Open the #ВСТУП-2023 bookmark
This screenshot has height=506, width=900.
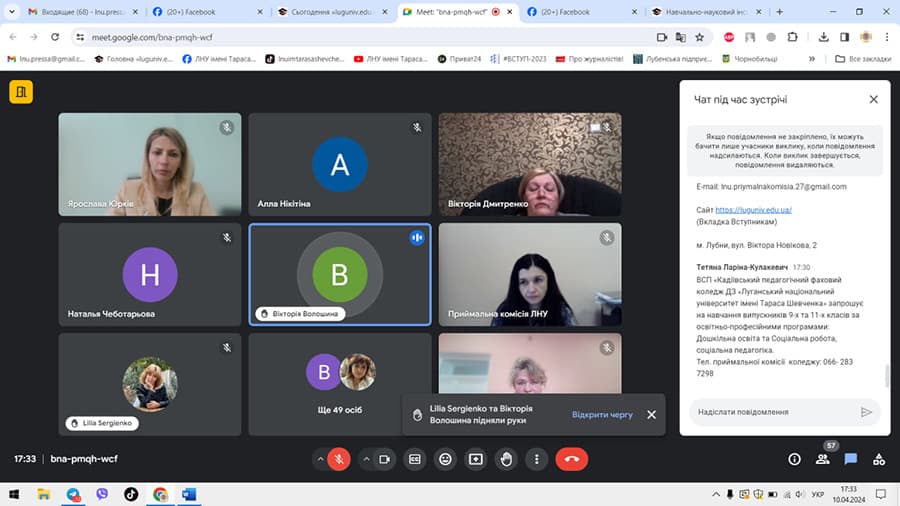pyautogui.click(x=518, y=59)
